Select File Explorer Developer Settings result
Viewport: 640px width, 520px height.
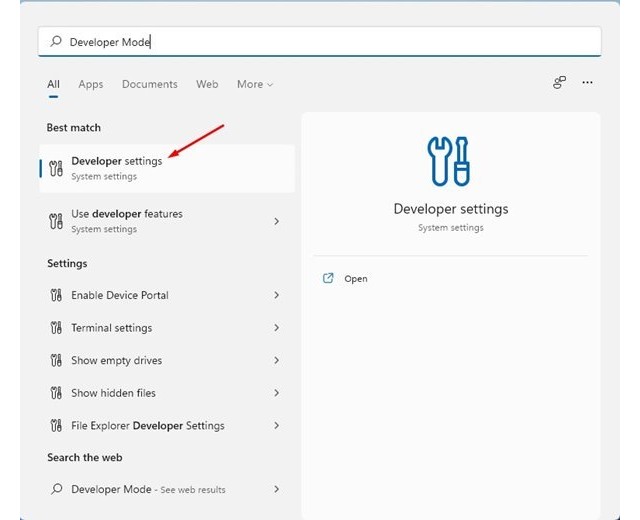tap(167, 425)
